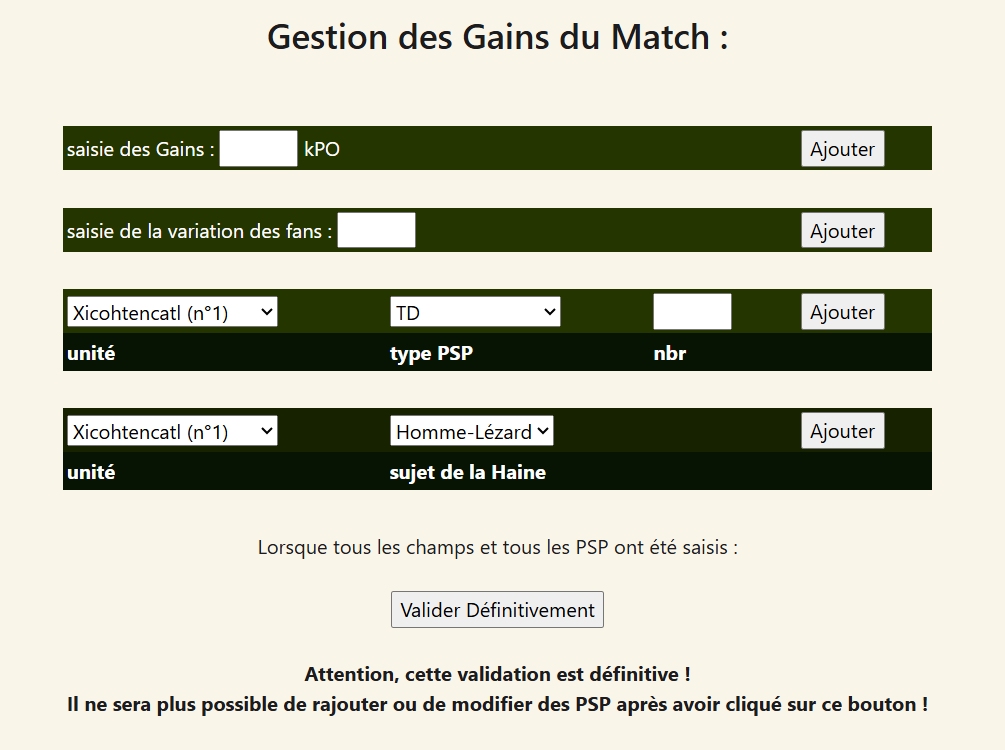Open the unit dropdown in the Haine row
Image resolution: width=1005 pixels, height=750 pixels.
point(172,431)
